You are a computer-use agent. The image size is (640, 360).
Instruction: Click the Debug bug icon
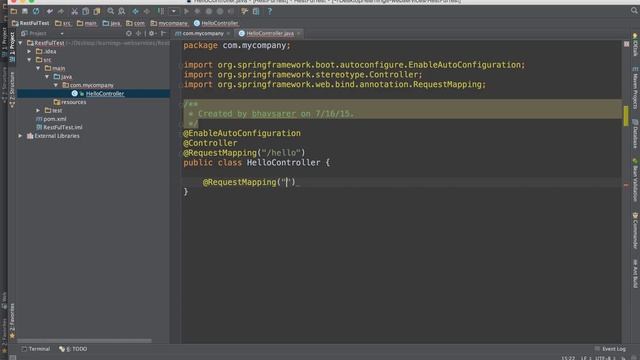coord(198,11)
